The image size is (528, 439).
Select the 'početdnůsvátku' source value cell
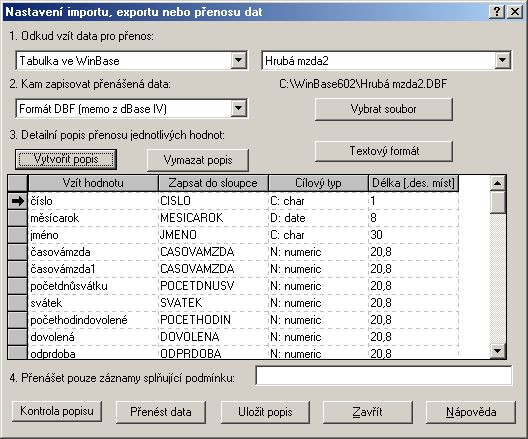93,286
